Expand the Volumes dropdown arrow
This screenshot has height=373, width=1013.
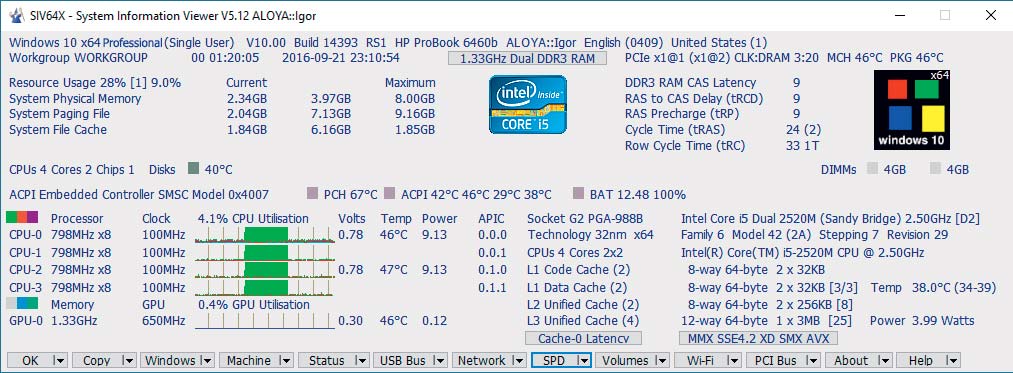pos(662,361)
